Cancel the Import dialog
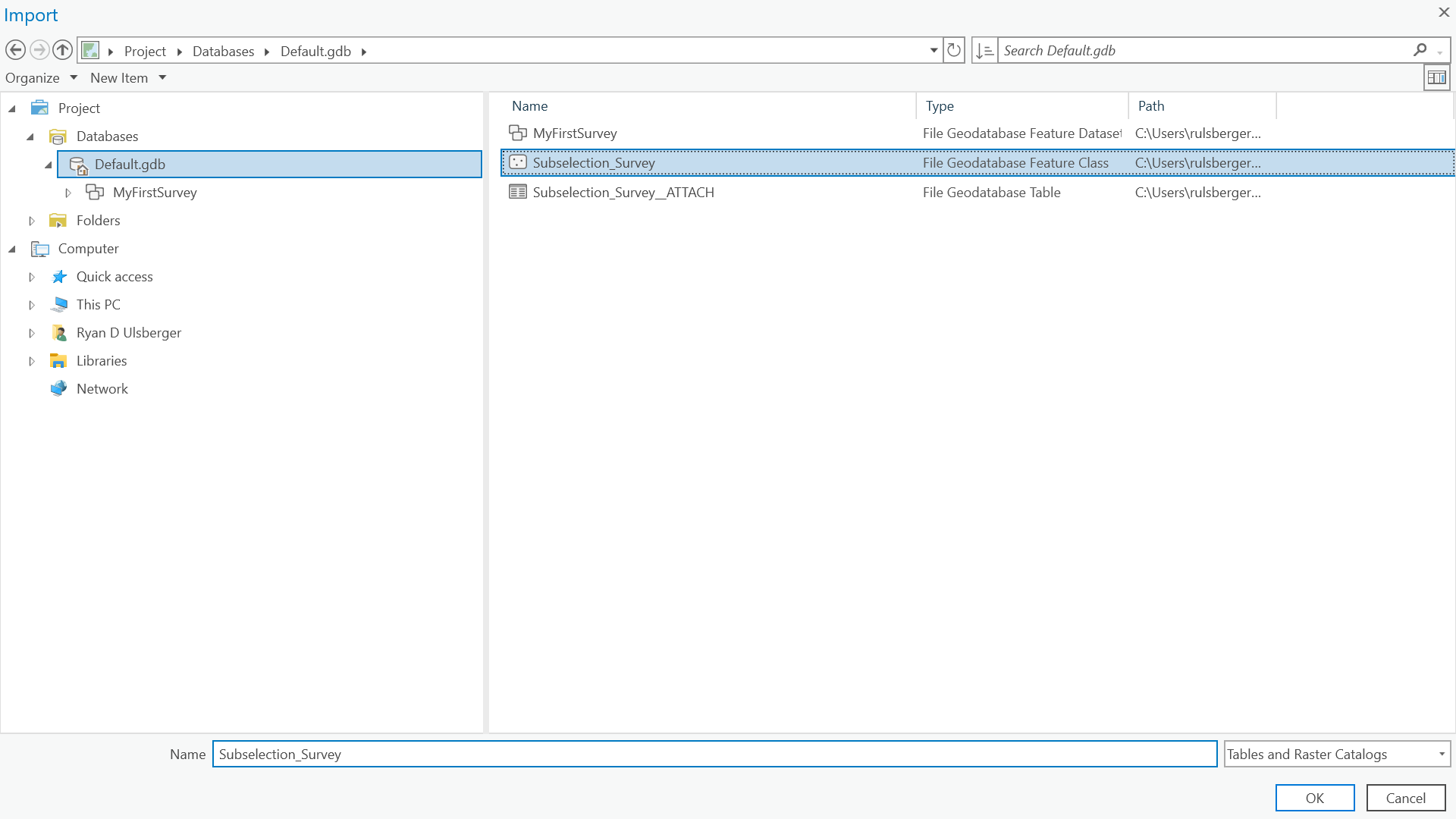This screenshot has width=1456, height=819. point(1405,797)
